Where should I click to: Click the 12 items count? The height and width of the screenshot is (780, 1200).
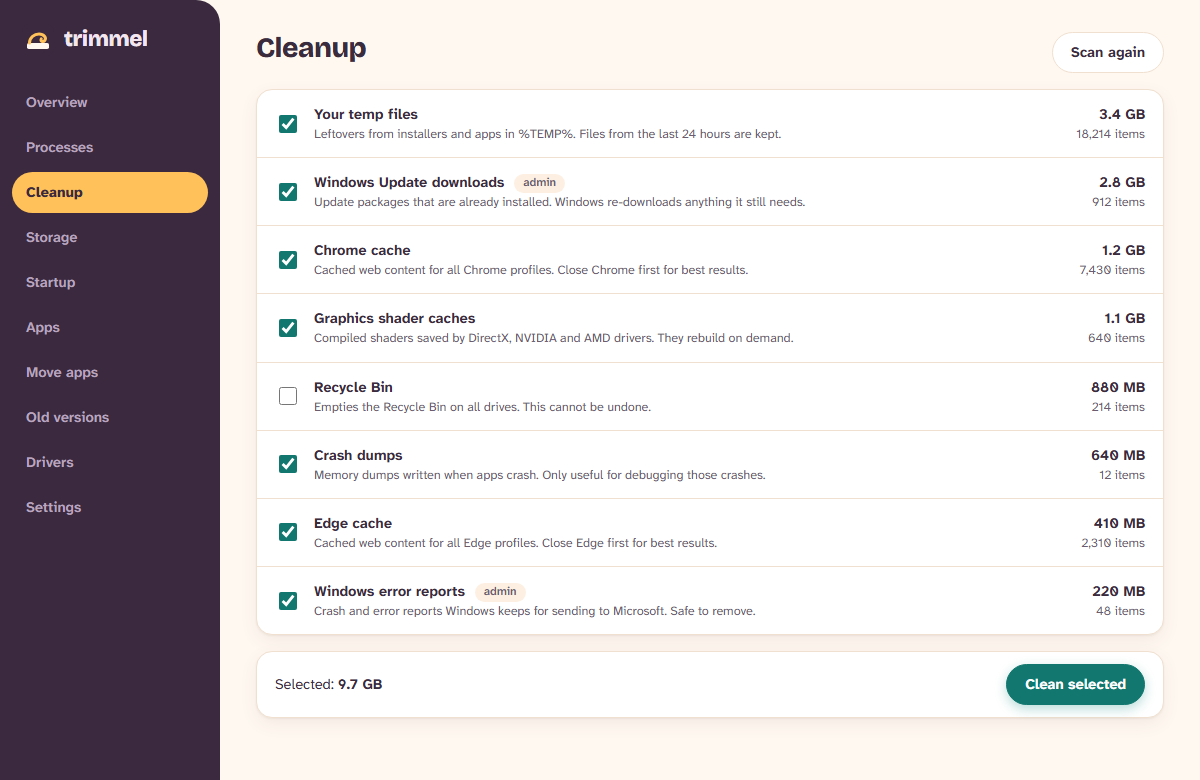[1122, 475]
